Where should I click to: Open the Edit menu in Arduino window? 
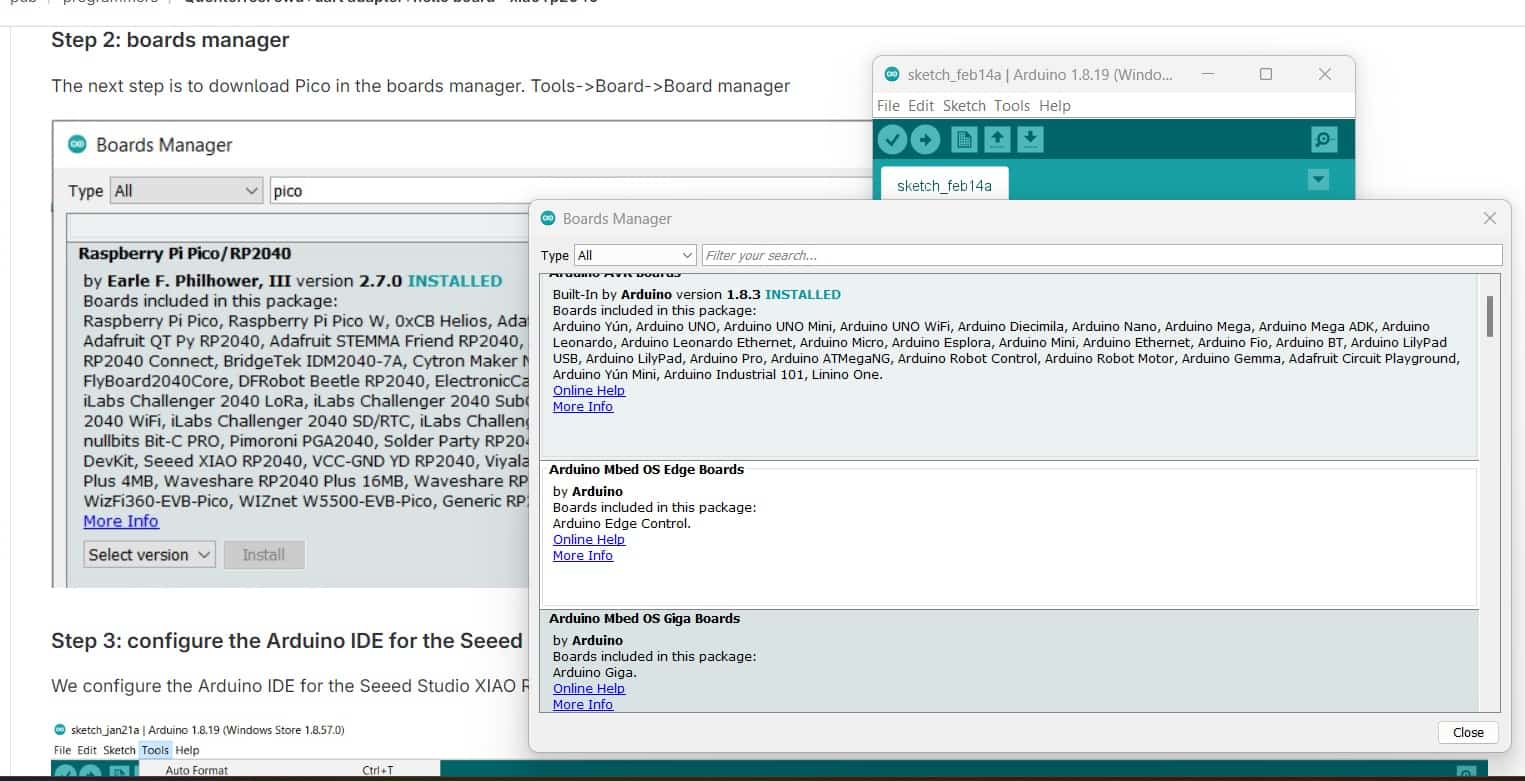click(x=921, y=105)
